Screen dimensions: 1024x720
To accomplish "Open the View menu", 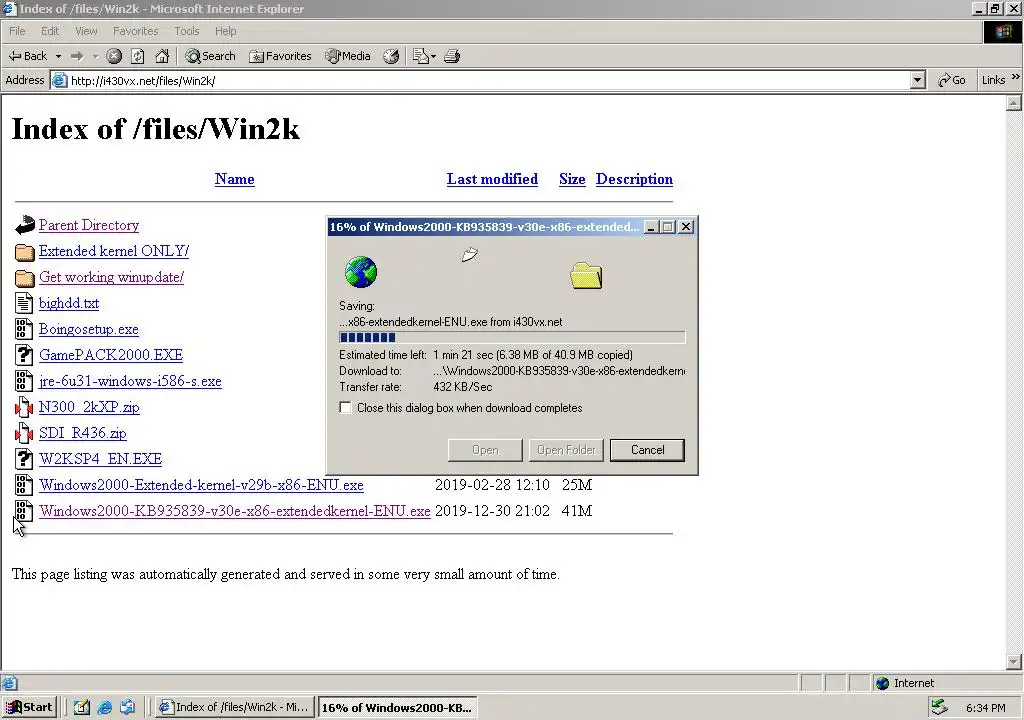I will tap(86, 31).
